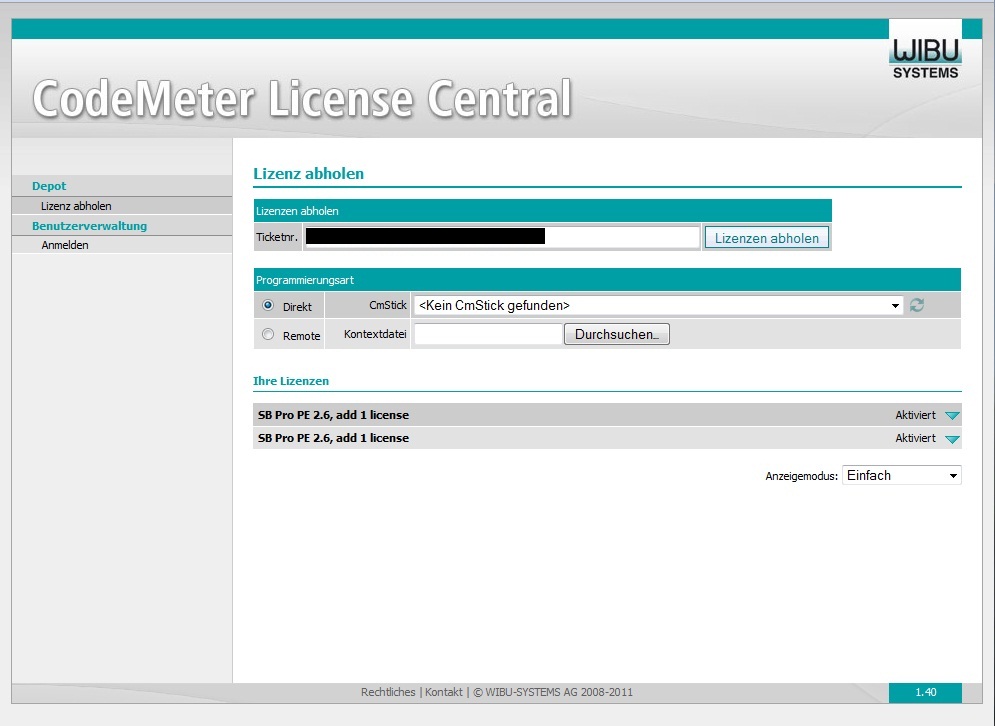Refresh the CmStick list
995x726 pixels.
click(916, 305)
